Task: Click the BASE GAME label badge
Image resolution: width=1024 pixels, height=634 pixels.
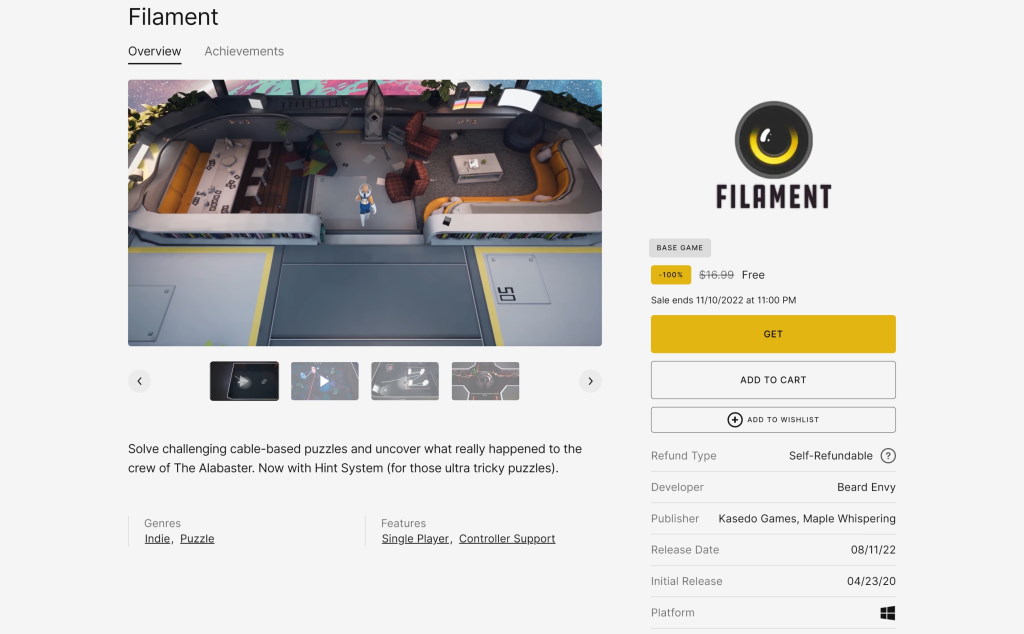Action: click(x=680, y=247)
